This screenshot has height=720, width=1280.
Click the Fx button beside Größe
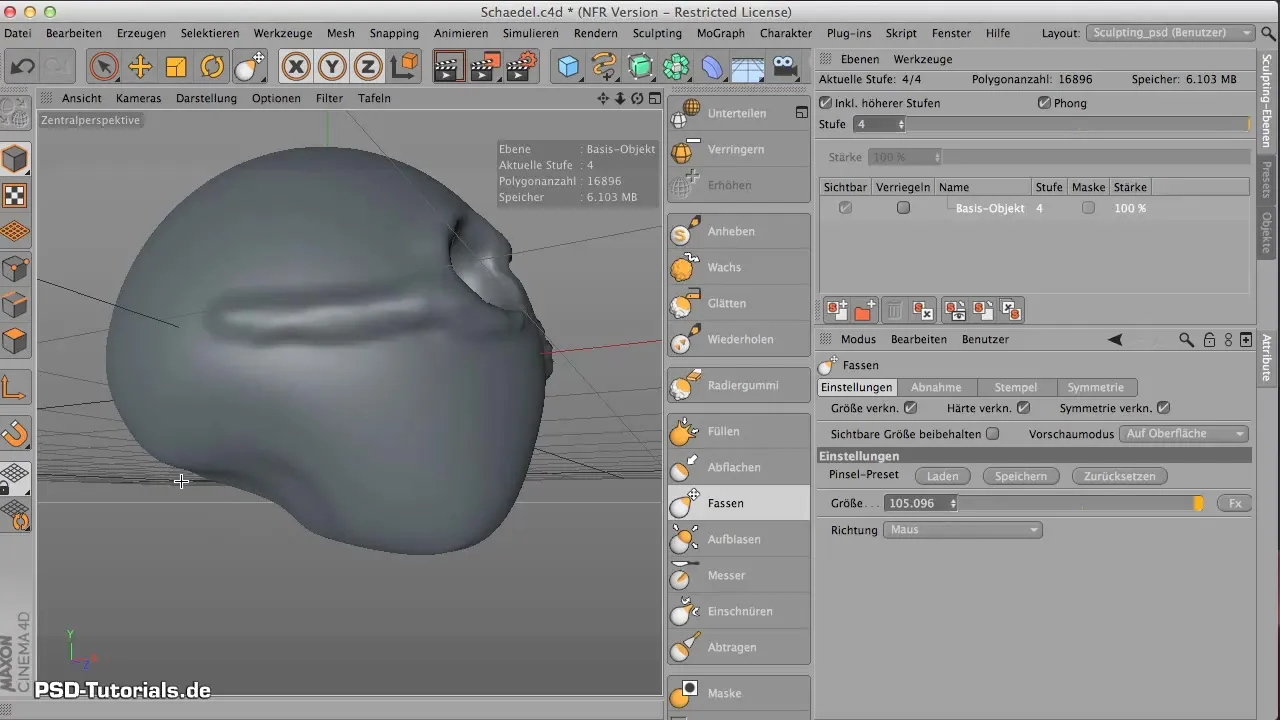1235,504
